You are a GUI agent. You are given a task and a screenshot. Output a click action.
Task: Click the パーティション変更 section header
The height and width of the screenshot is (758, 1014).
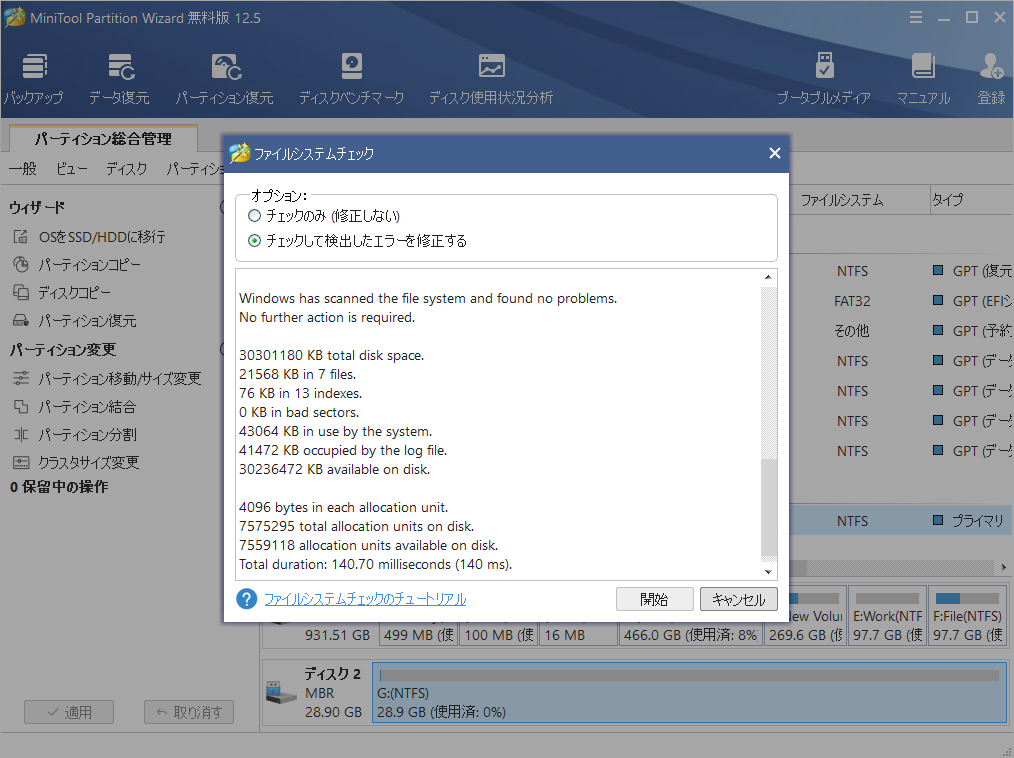click(63, 349)
